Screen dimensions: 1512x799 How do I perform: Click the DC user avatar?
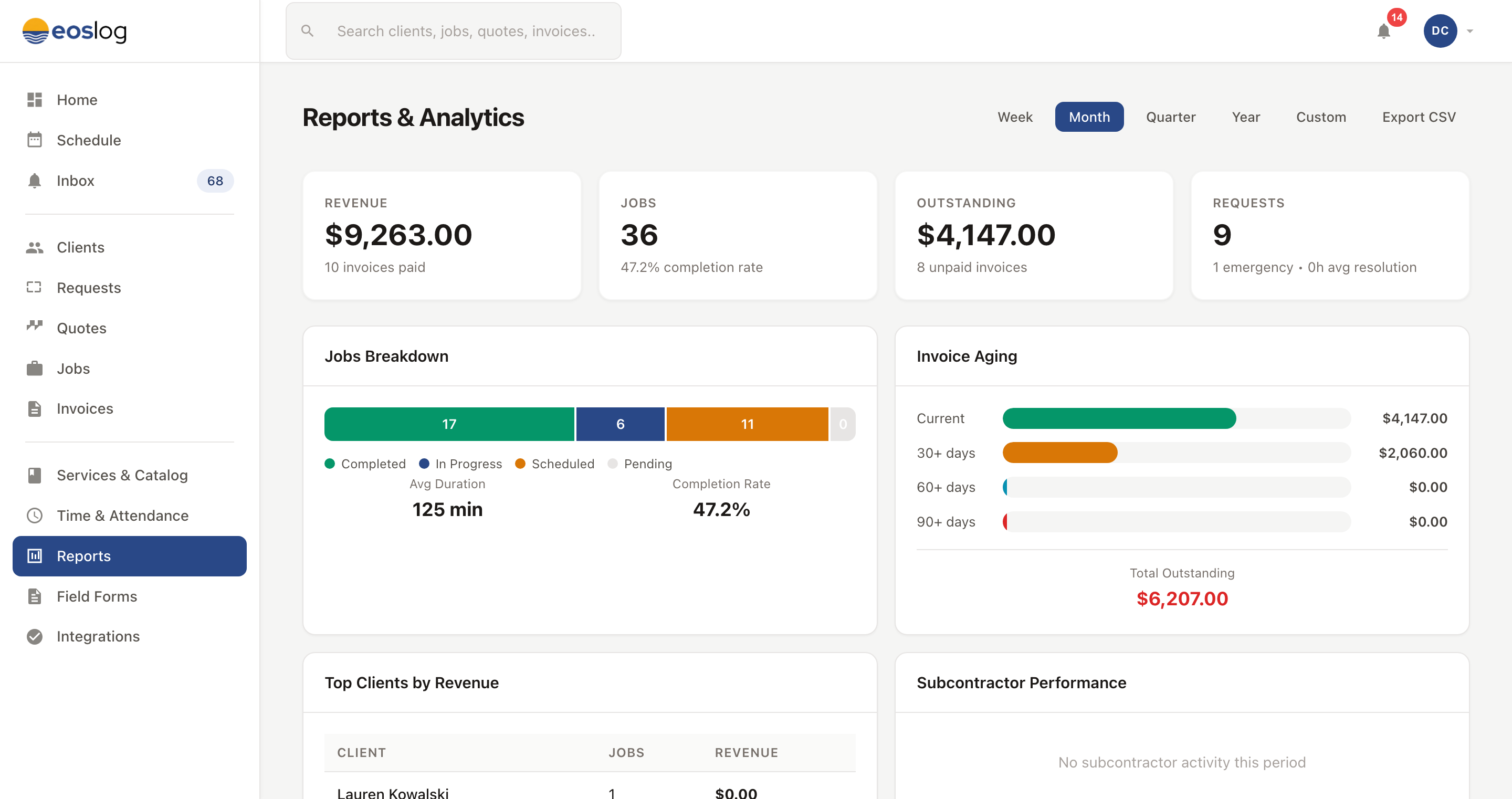click(x=1440, y=31)
